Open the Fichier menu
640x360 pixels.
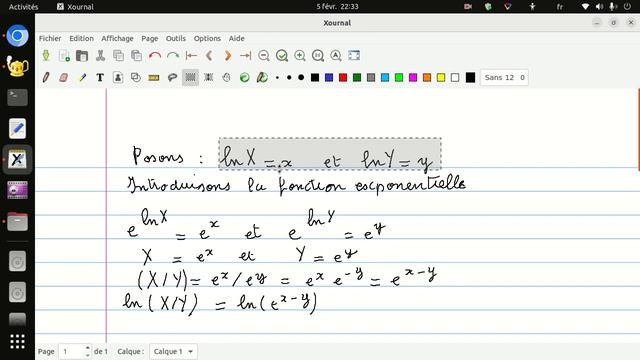[x=50, y=38]
